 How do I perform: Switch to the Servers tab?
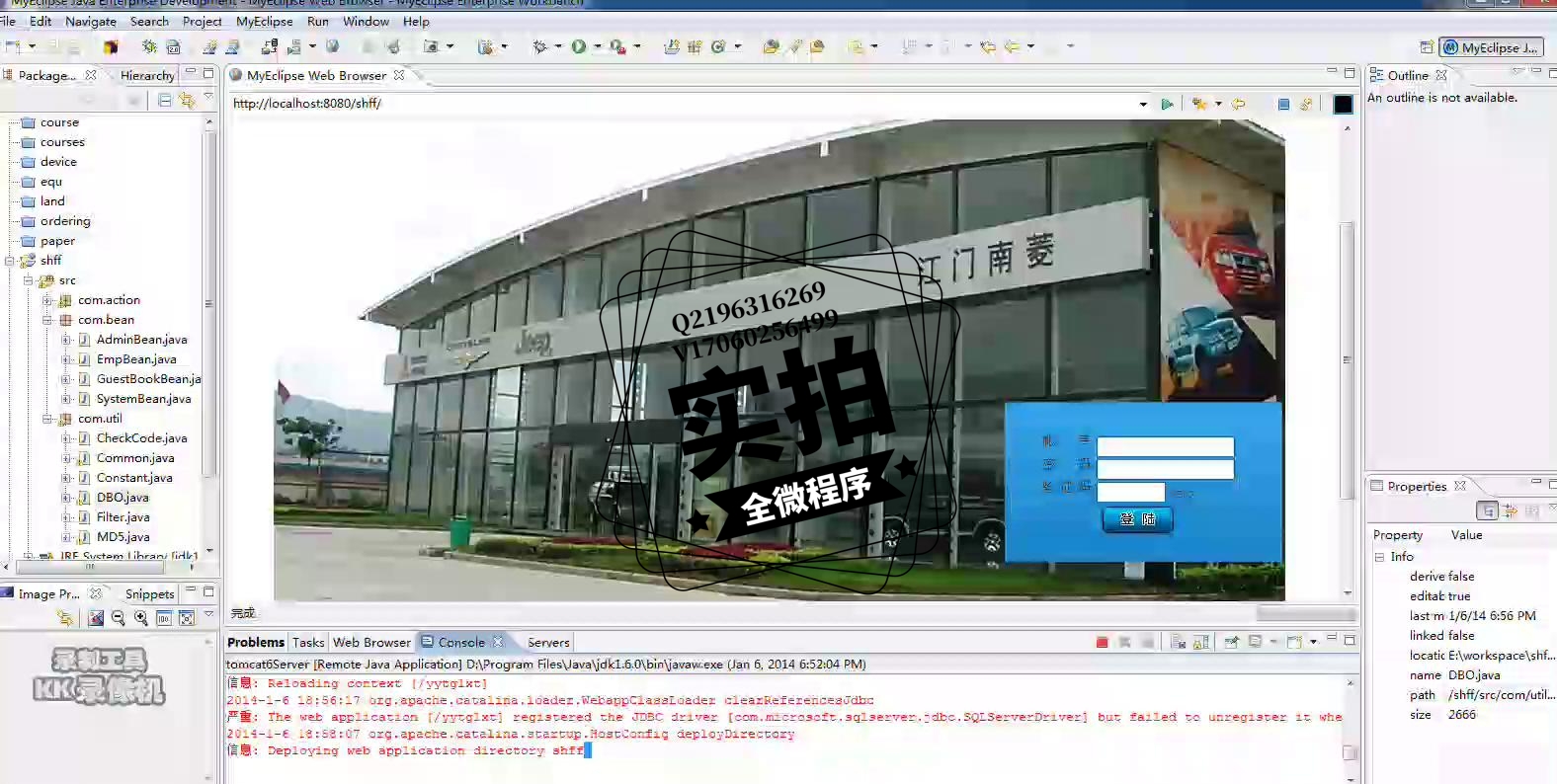(x=548, y=642)
